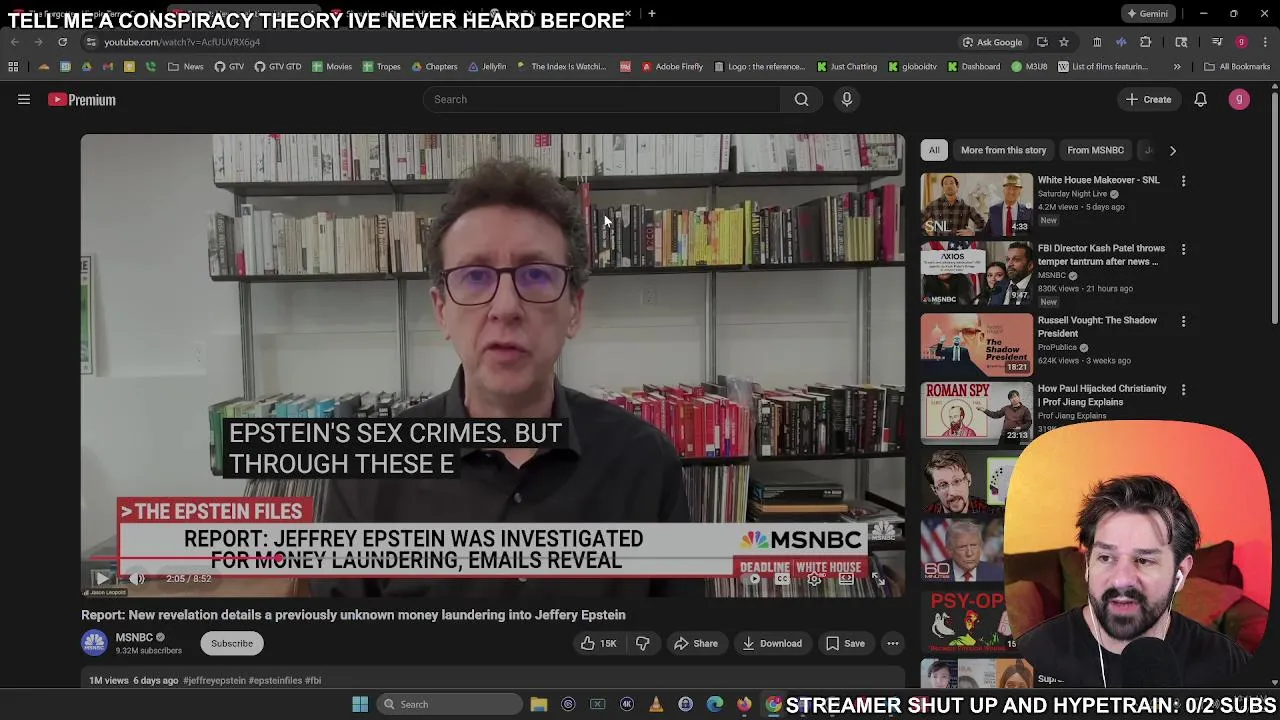Screen dimensions: 1280x720
Task: Open How Paul Hijacked Christianity video
Action: (x=1102, y=395)
